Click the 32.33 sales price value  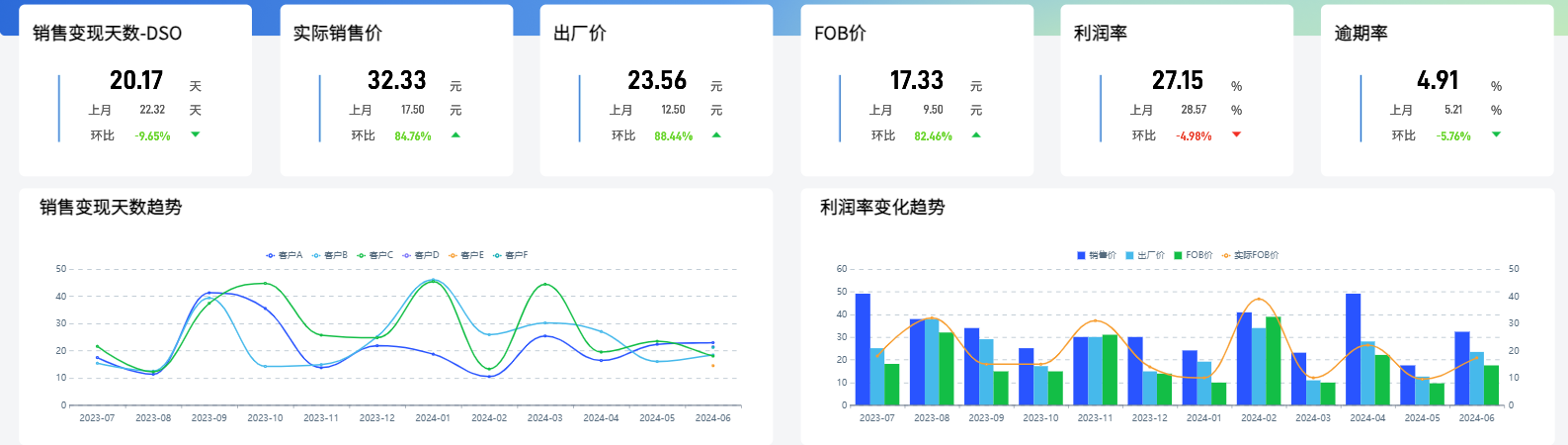[397, 80]
